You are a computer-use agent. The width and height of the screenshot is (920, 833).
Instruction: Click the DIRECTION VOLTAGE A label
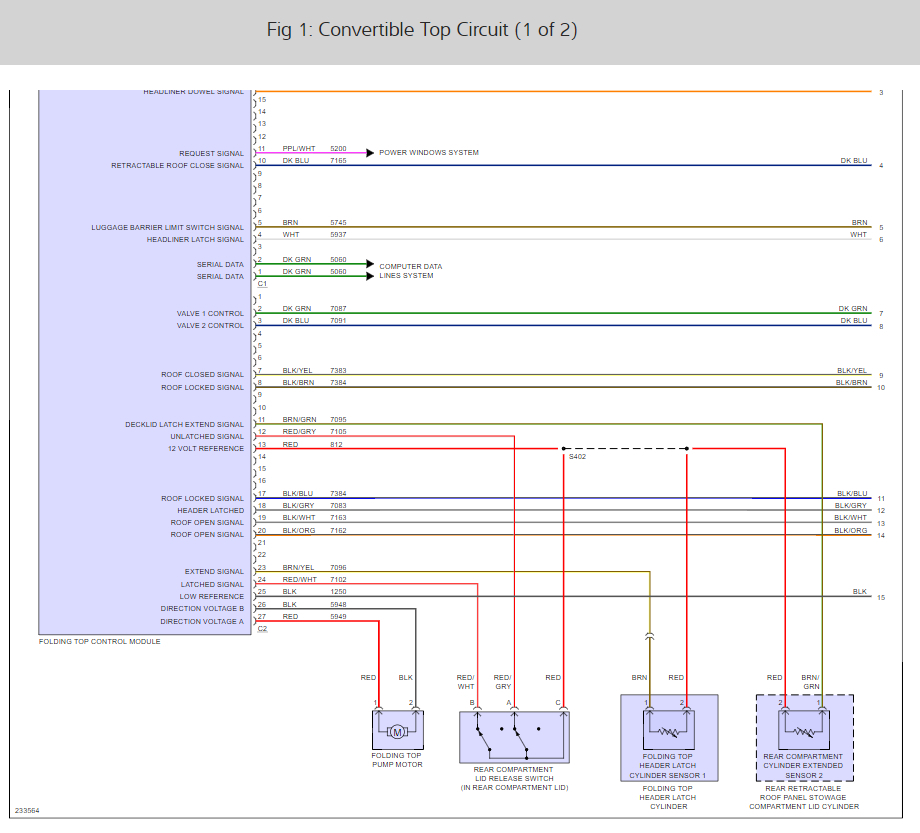[202, 622]
